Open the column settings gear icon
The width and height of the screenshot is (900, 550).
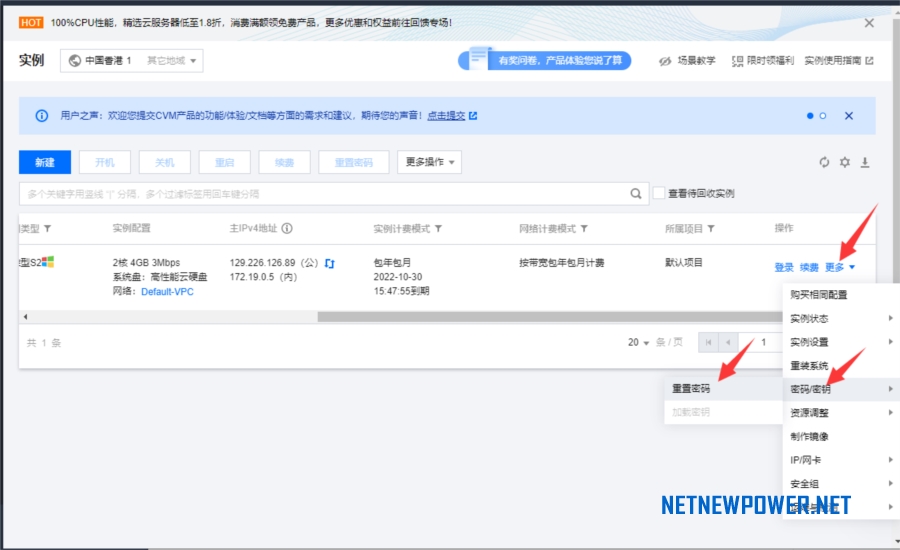[x=845, y=162]
